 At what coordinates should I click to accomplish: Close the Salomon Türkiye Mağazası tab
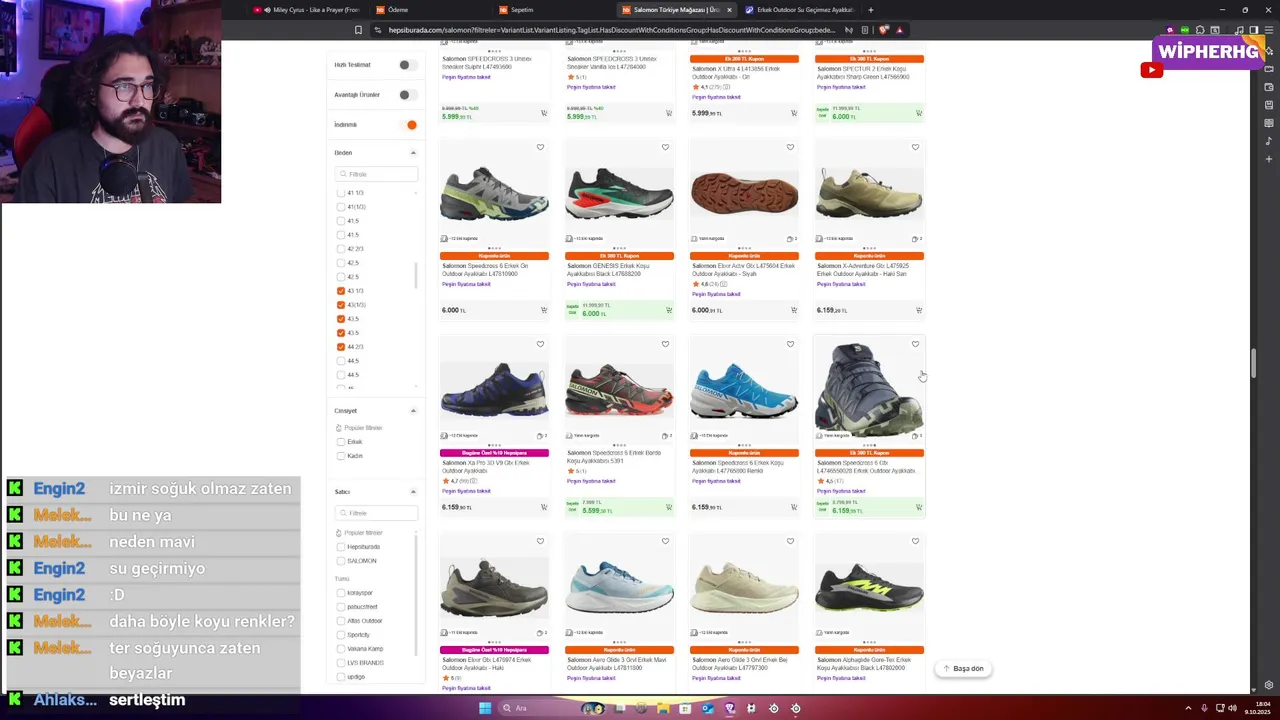tap(729, 10)
